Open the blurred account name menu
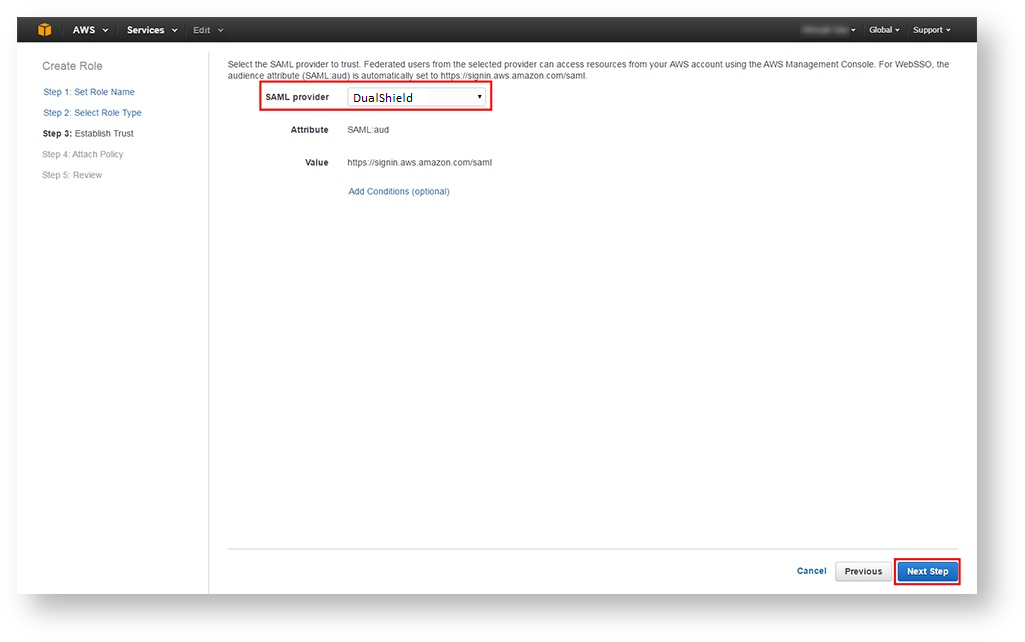Screen dimensions: 1025x642 tap(828, 30)
